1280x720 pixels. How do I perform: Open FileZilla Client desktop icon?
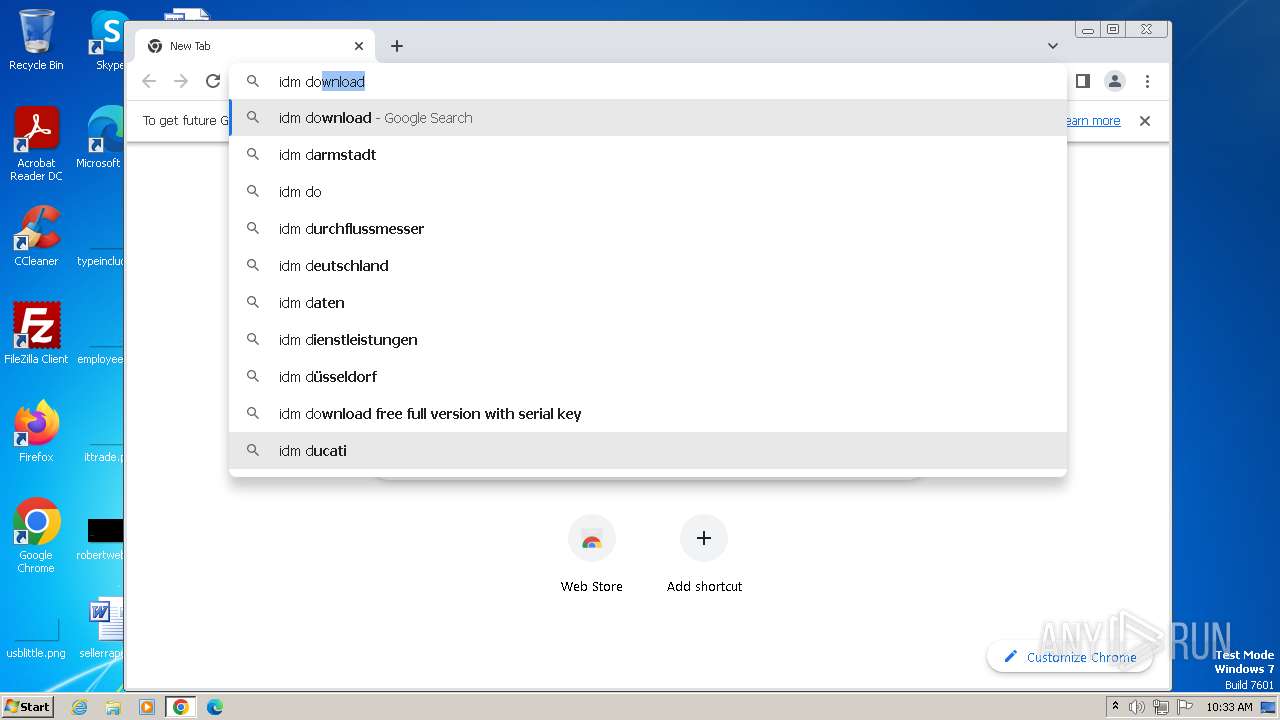click(36, 333)
